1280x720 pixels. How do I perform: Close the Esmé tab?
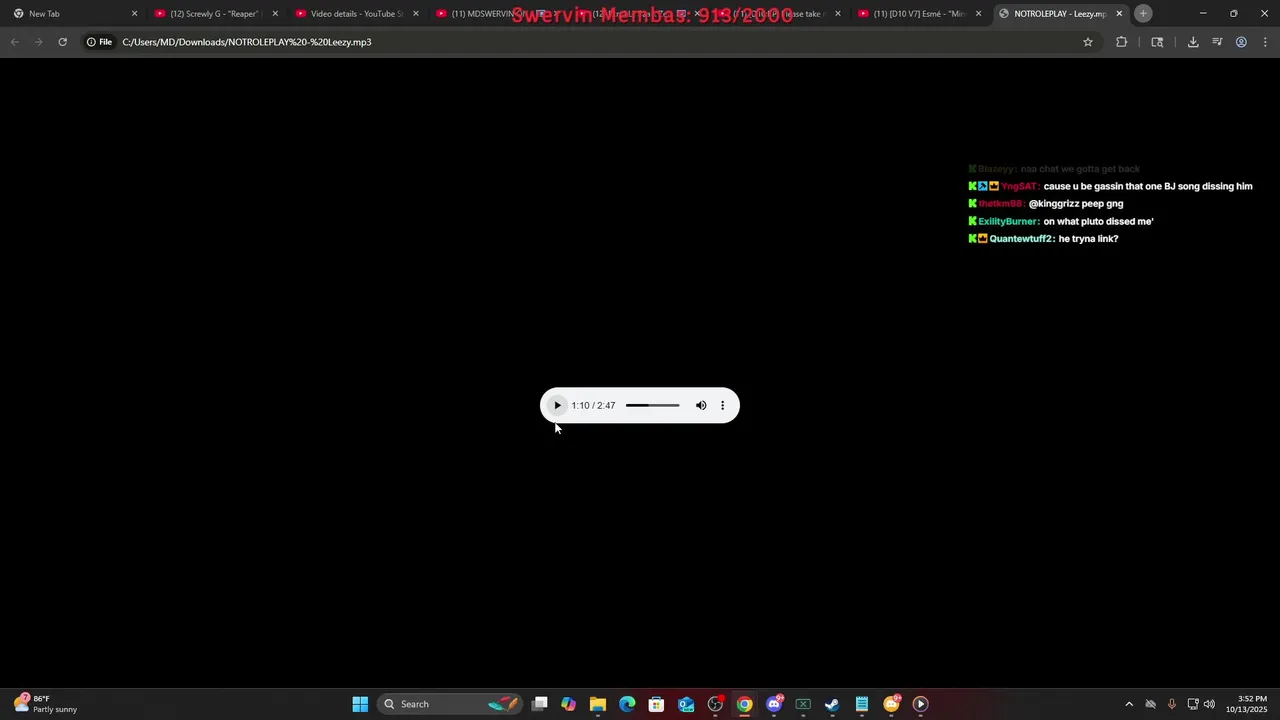click(978, 14)
